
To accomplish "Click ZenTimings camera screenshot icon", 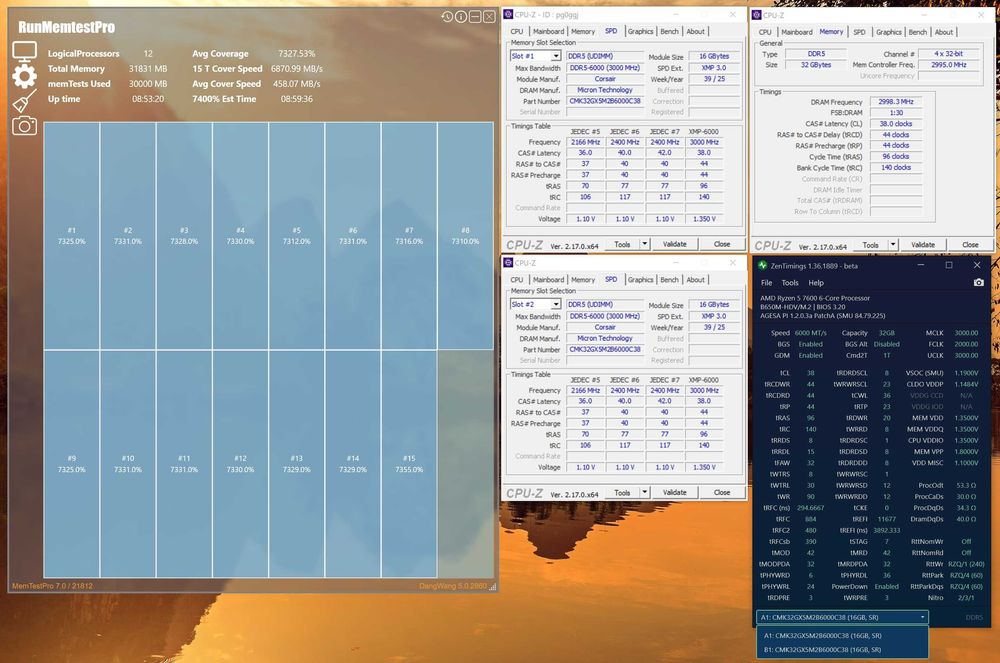I will point(978,283).
